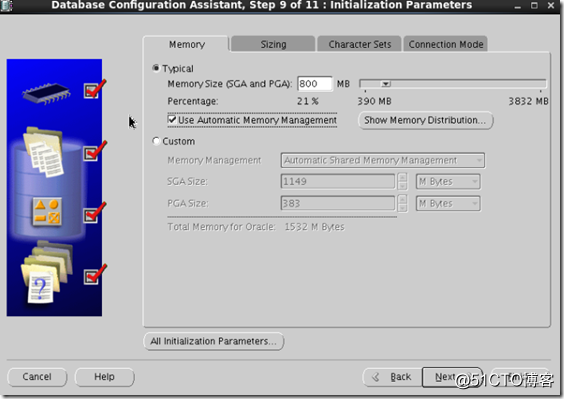Viewport: 564px width, 399px height.
Task: Decrease SGA Size with stepper down arrow
Action: pyautogui.click(x=402, y=186)
